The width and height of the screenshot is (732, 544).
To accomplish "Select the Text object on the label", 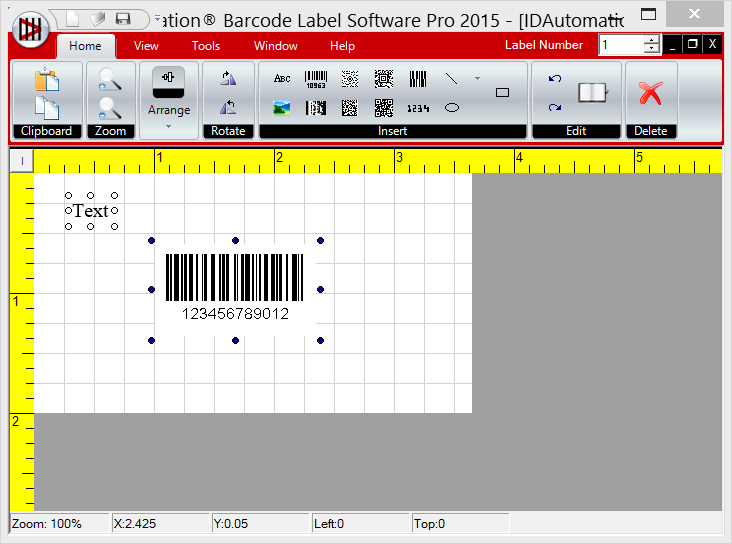I will 92,211.
